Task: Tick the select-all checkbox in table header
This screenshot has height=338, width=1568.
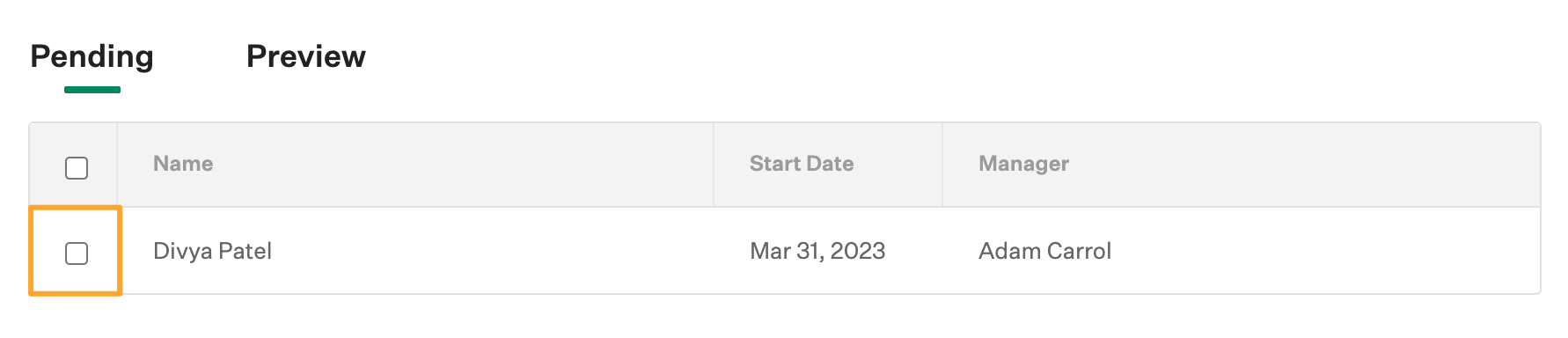Action: coord(77,168)
